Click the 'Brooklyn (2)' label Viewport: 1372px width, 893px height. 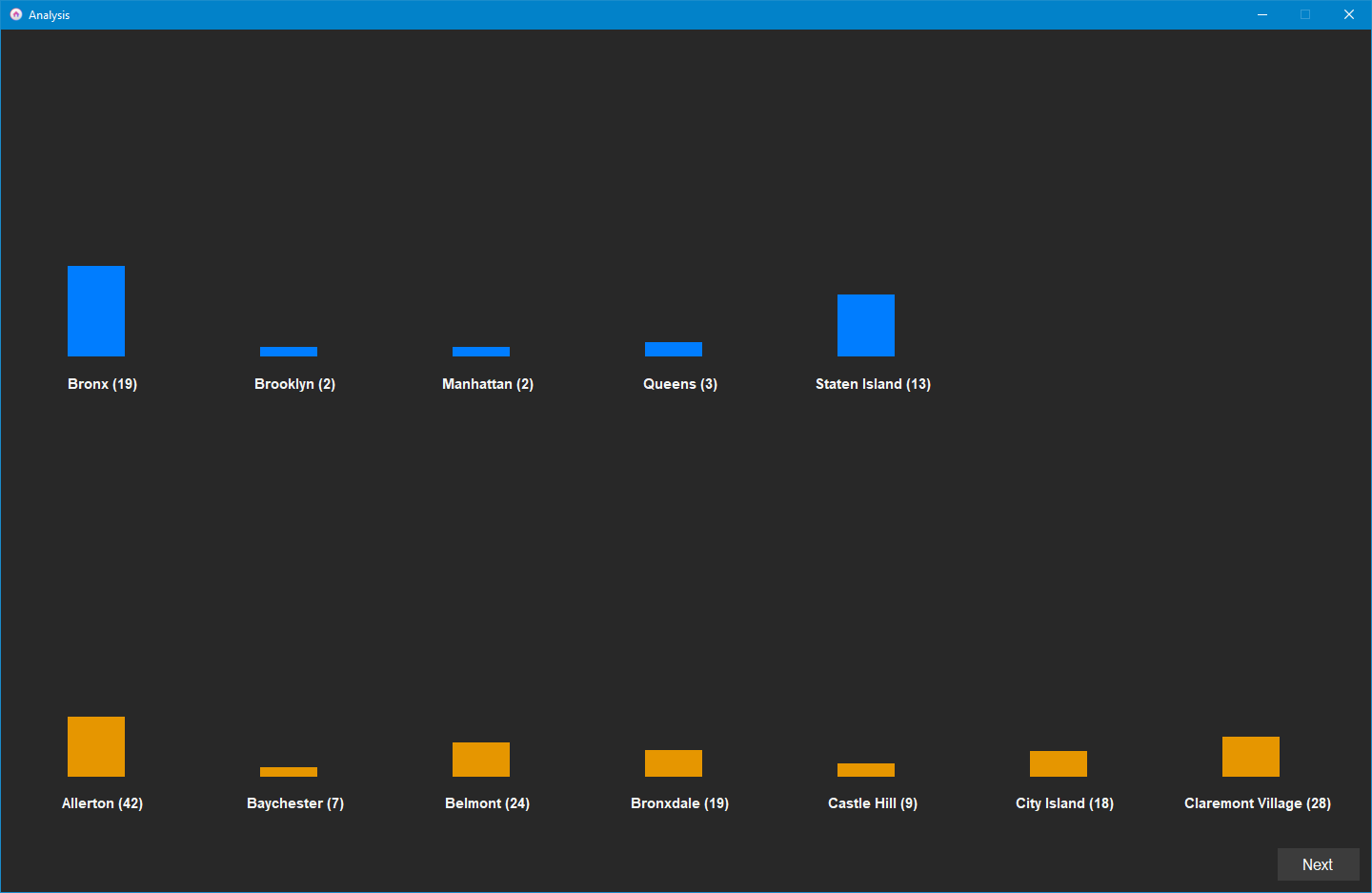pyautogui.click(x=295, y=384)
